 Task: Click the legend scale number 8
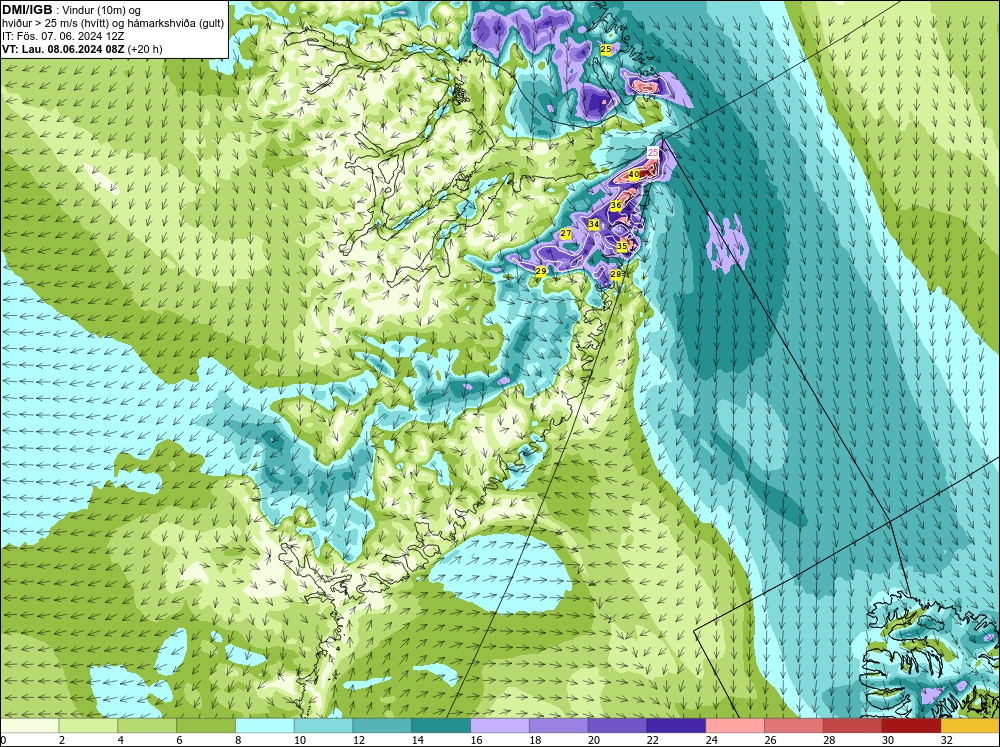[x=239, y=740]
